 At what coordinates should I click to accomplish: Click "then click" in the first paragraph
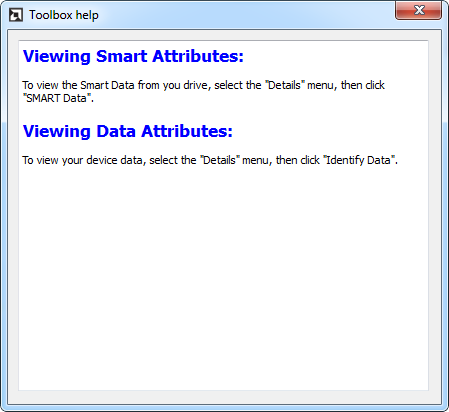[363, 85]
